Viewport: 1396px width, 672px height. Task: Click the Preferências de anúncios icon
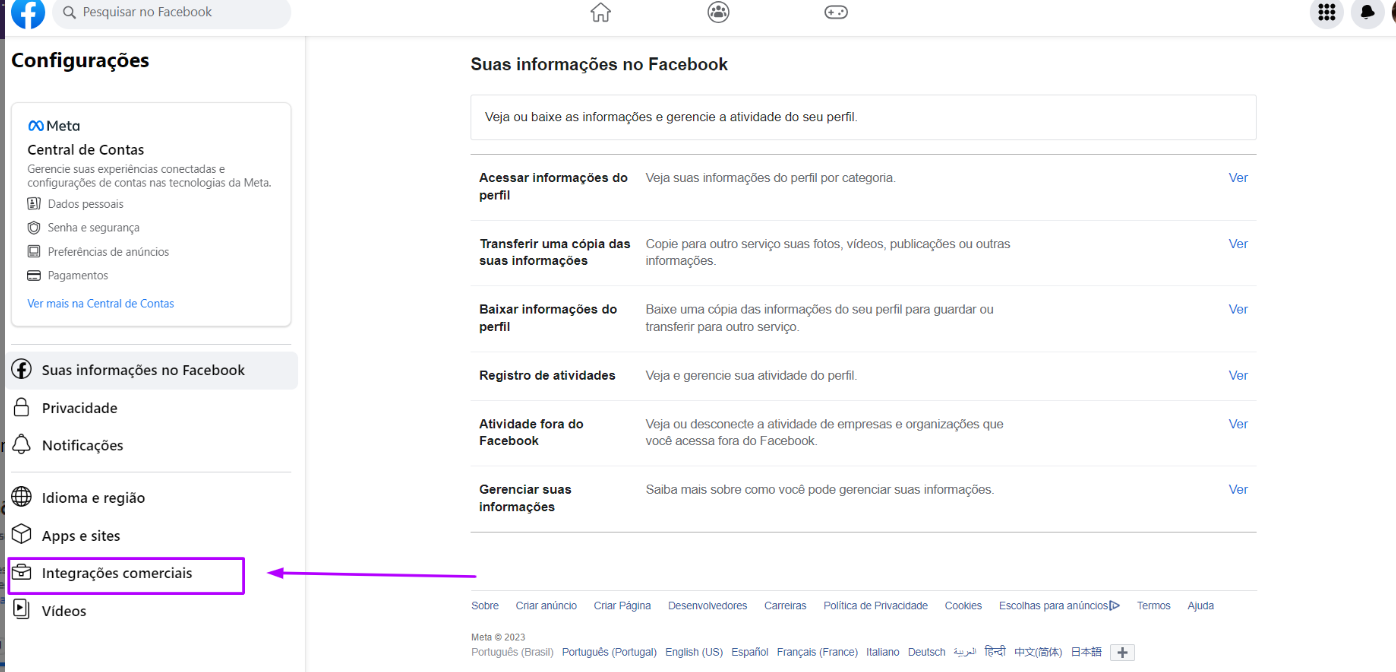point(34,252)
